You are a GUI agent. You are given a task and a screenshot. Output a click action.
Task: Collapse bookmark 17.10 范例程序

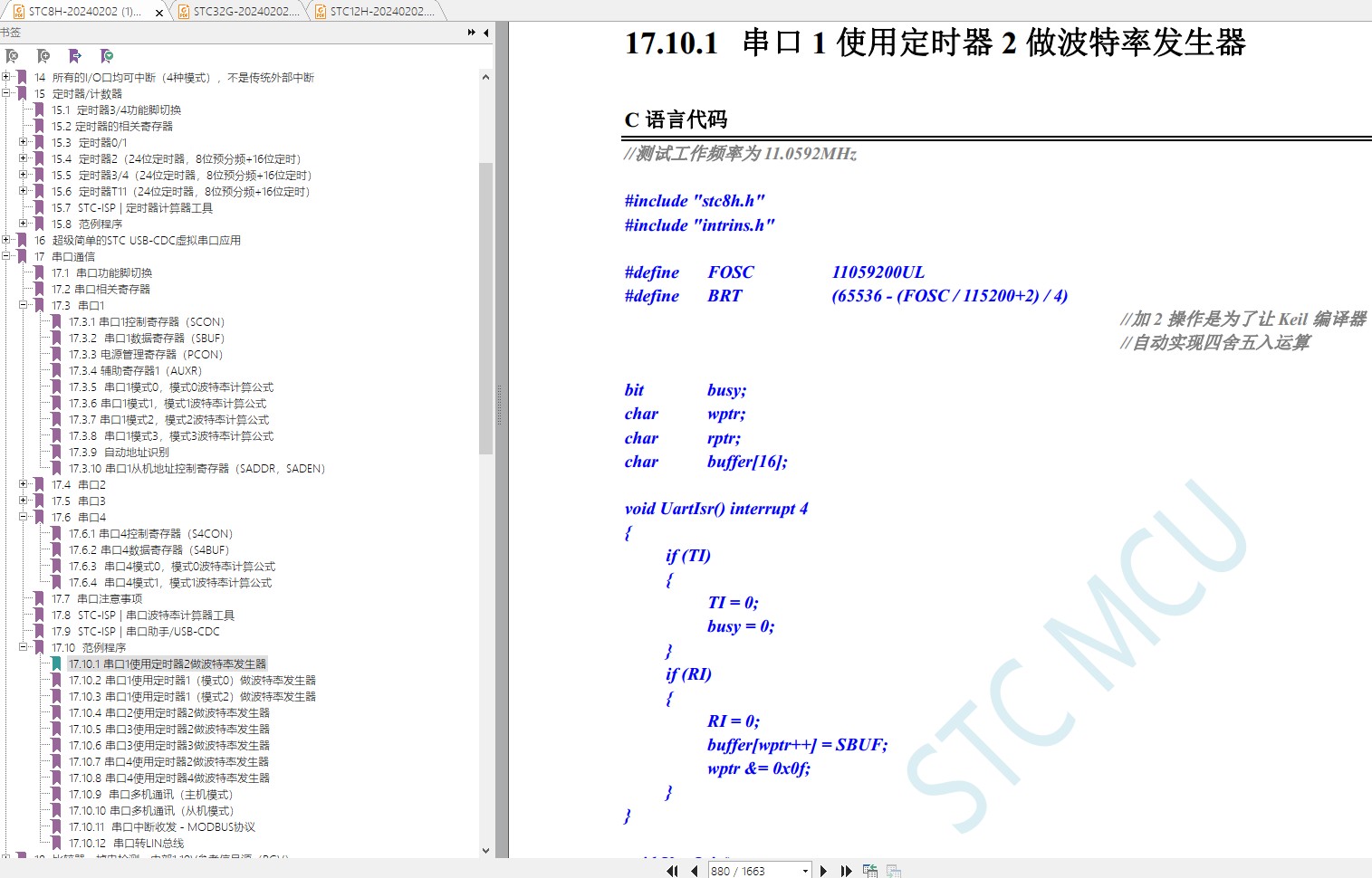pos(24,647)
